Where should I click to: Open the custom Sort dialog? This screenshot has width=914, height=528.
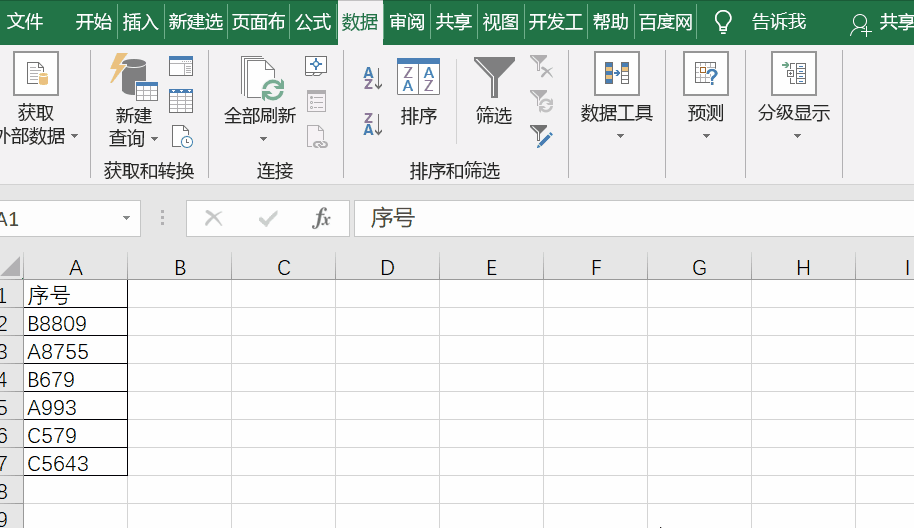[x=418, y=76]
